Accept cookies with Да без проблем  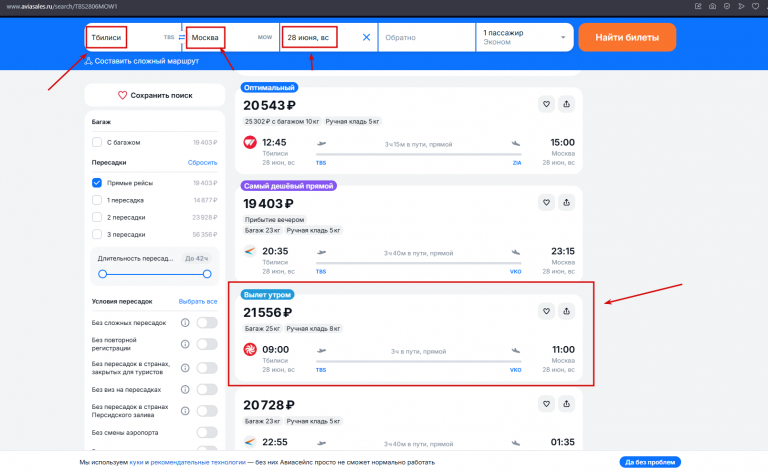click(650, 462)
